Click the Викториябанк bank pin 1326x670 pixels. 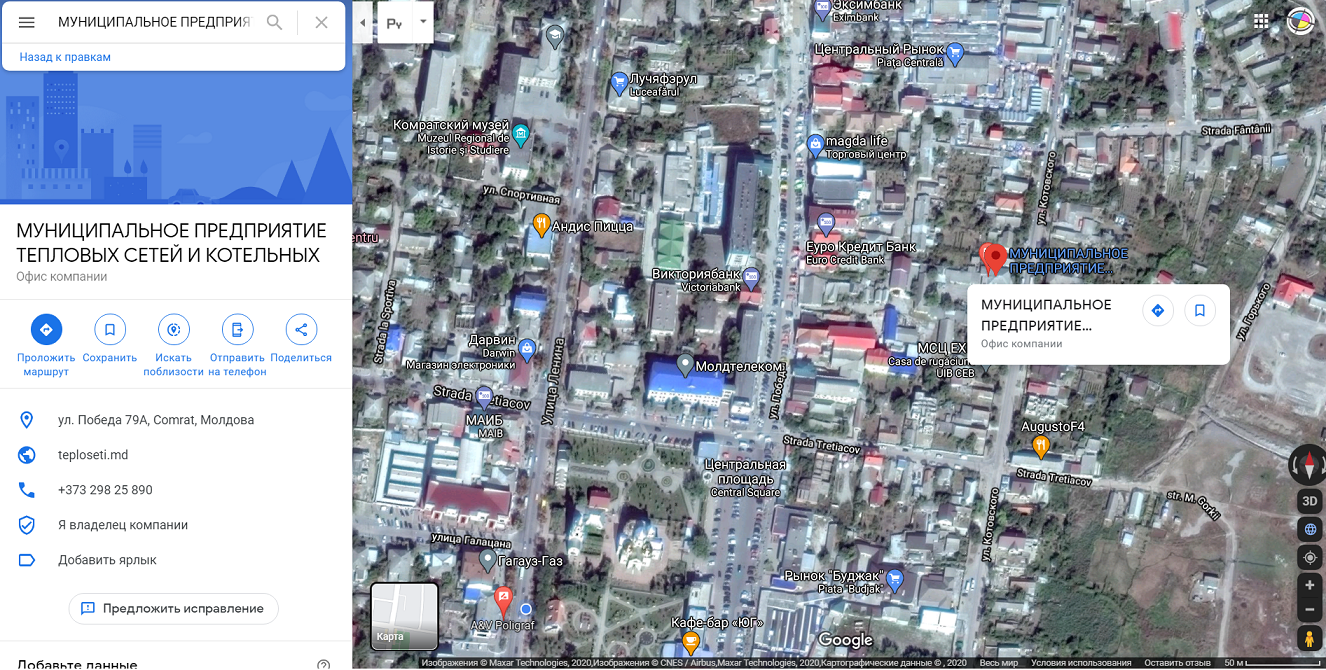(751, 277)
